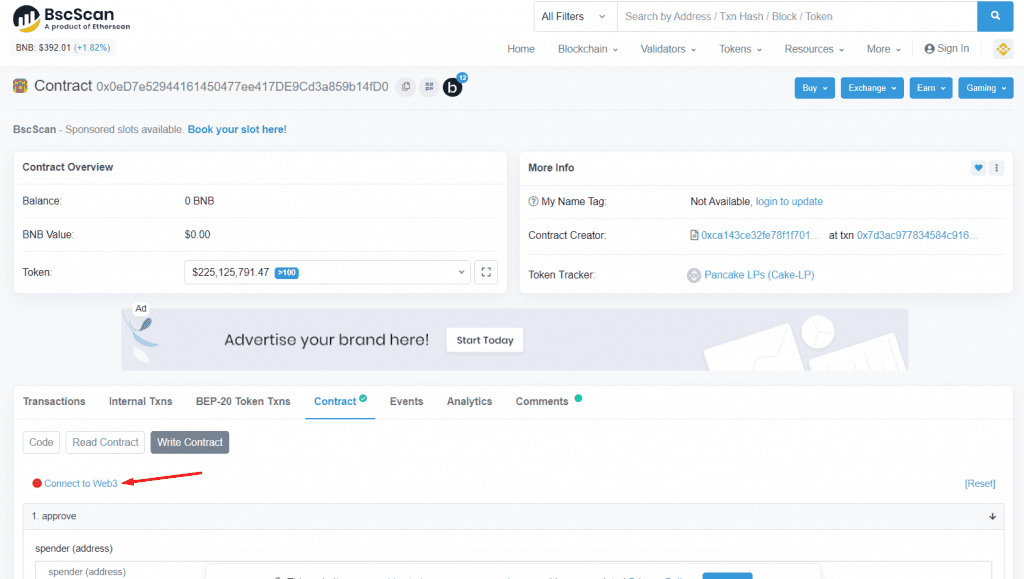Show the address QR code icon
Viewport: 1024px width, 579px height.
point(429,87)
